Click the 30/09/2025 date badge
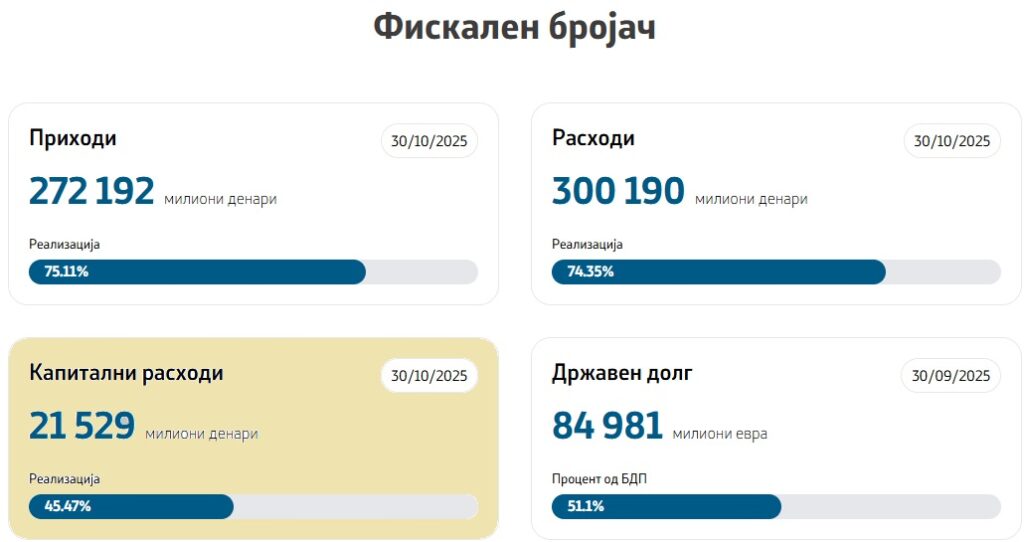The image size is (1024, 542). pos(952,376)
